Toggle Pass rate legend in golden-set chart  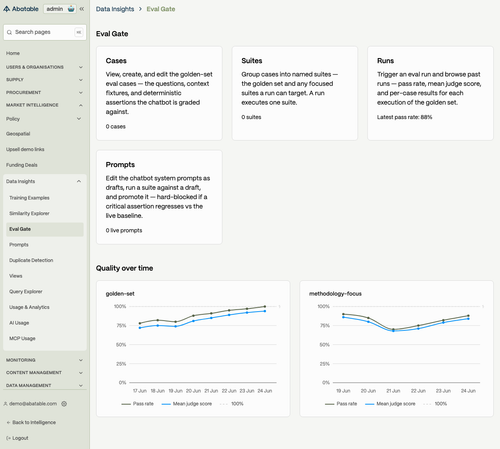(138, 404)
